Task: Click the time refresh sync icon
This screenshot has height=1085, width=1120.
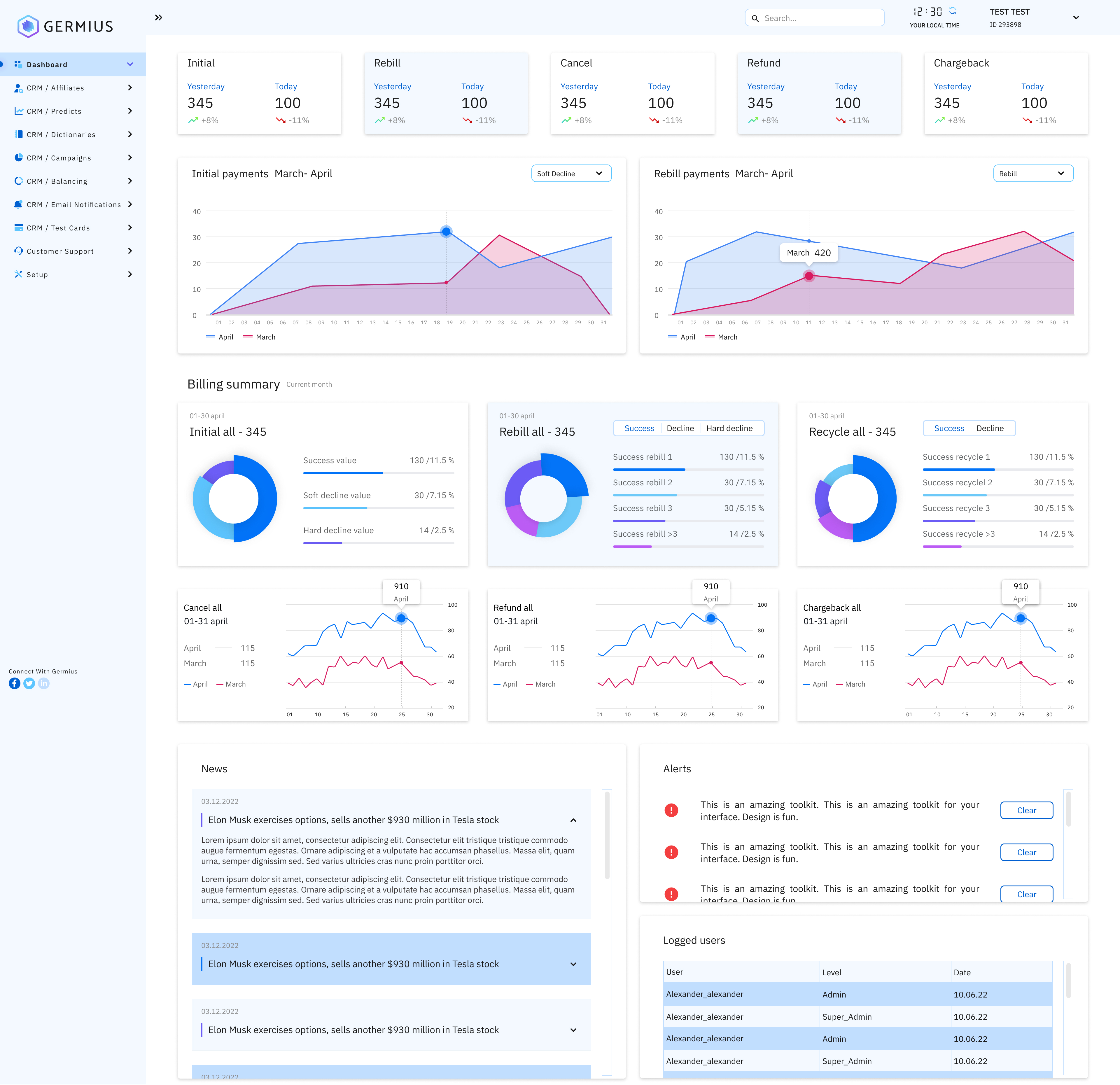Action: 953,11
